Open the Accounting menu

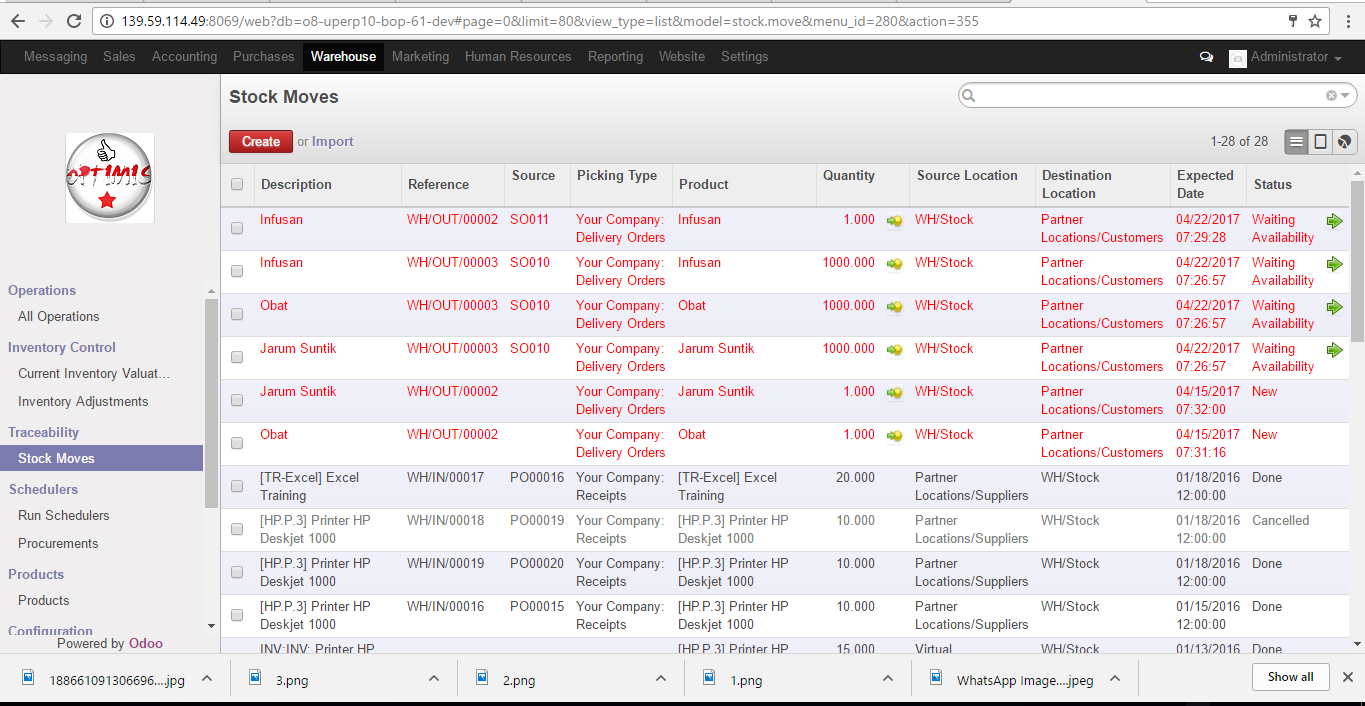tap(184, 57)
